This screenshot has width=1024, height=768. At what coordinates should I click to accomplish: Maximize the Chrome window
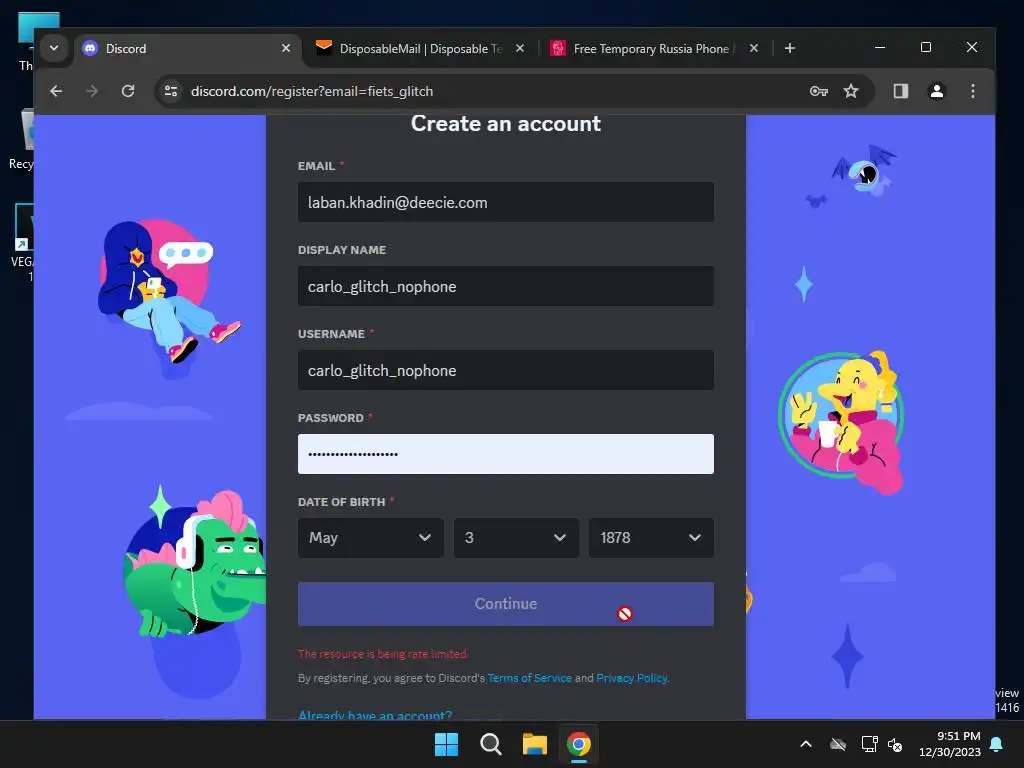pos(925,48)
